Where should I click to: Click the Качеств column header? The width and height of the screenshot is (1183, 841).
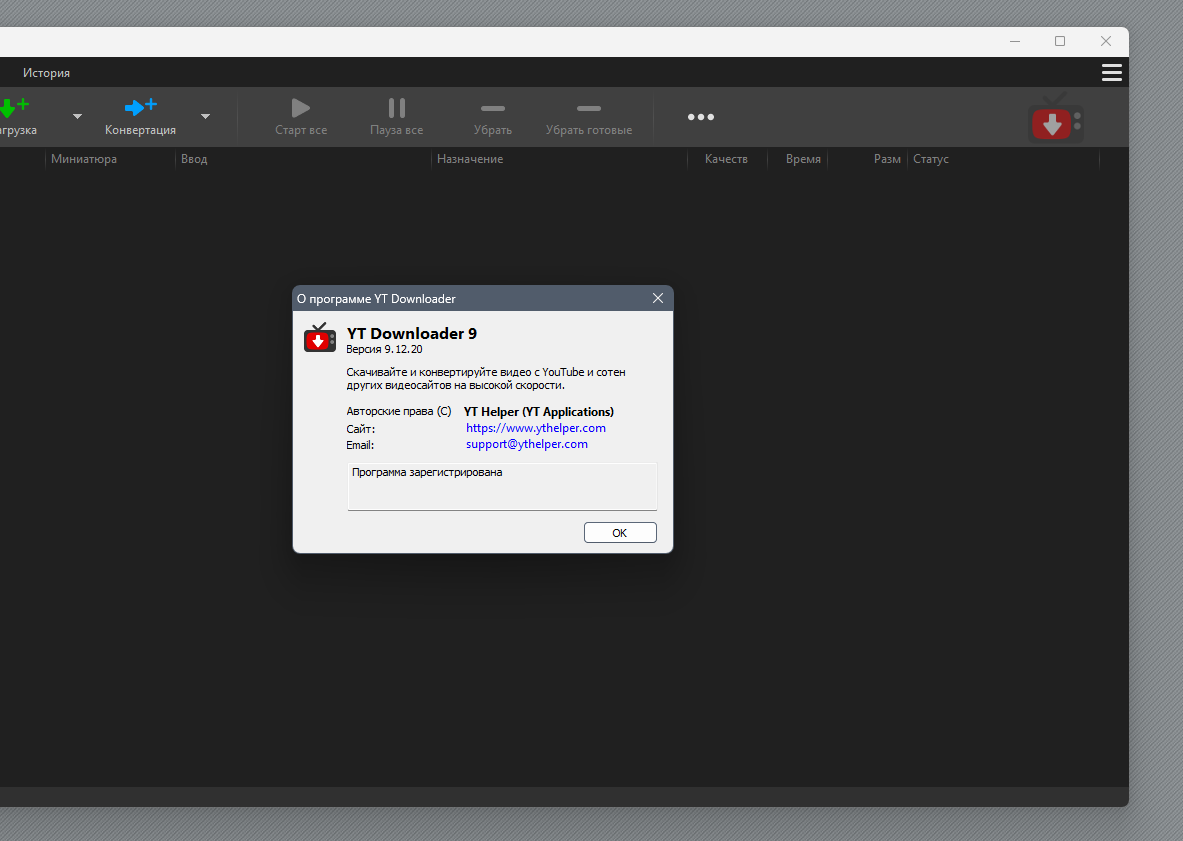(x=727, y=159)
